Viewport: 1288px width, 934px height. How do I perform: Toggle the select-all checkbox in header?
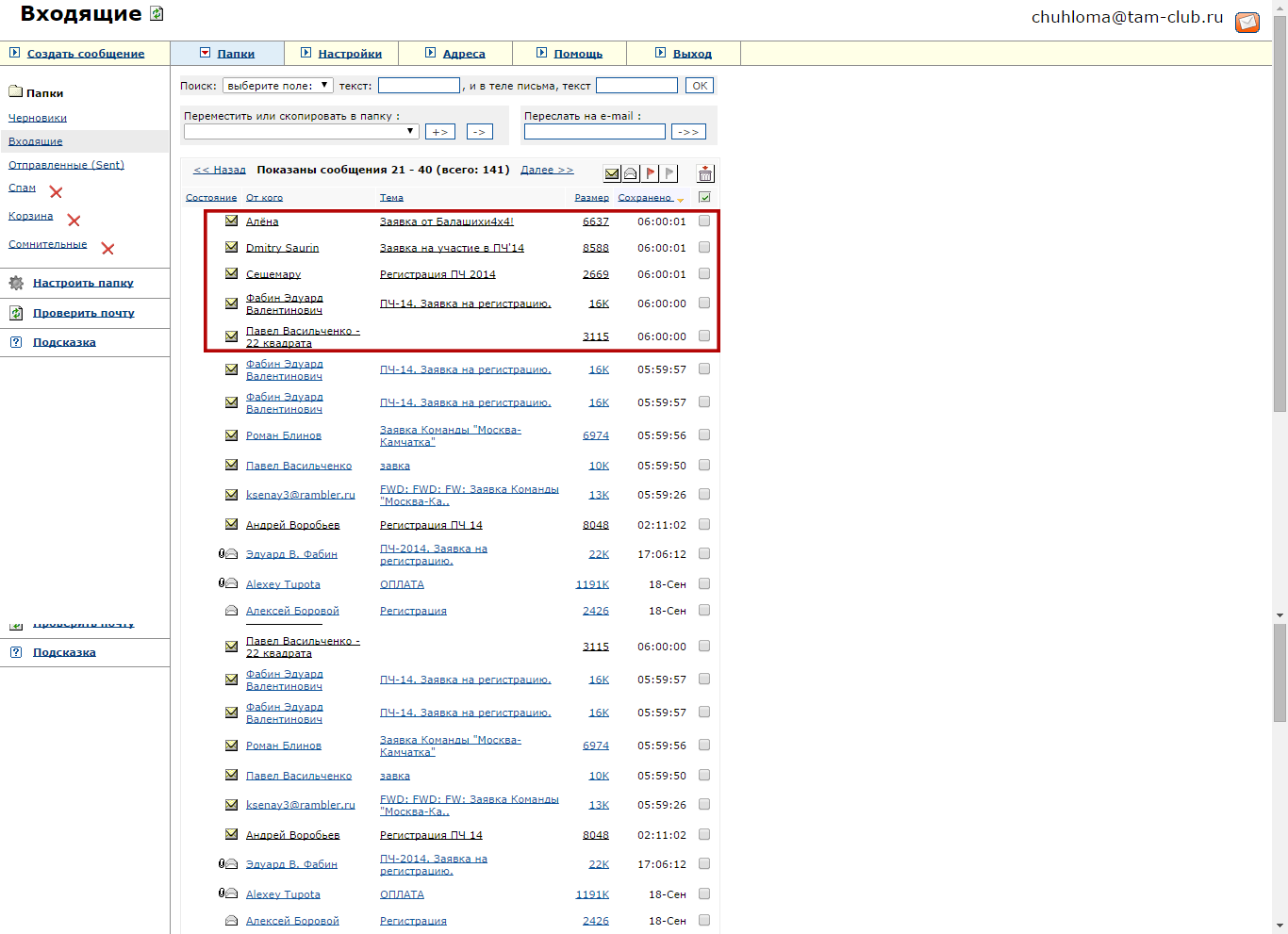(704, 197)
